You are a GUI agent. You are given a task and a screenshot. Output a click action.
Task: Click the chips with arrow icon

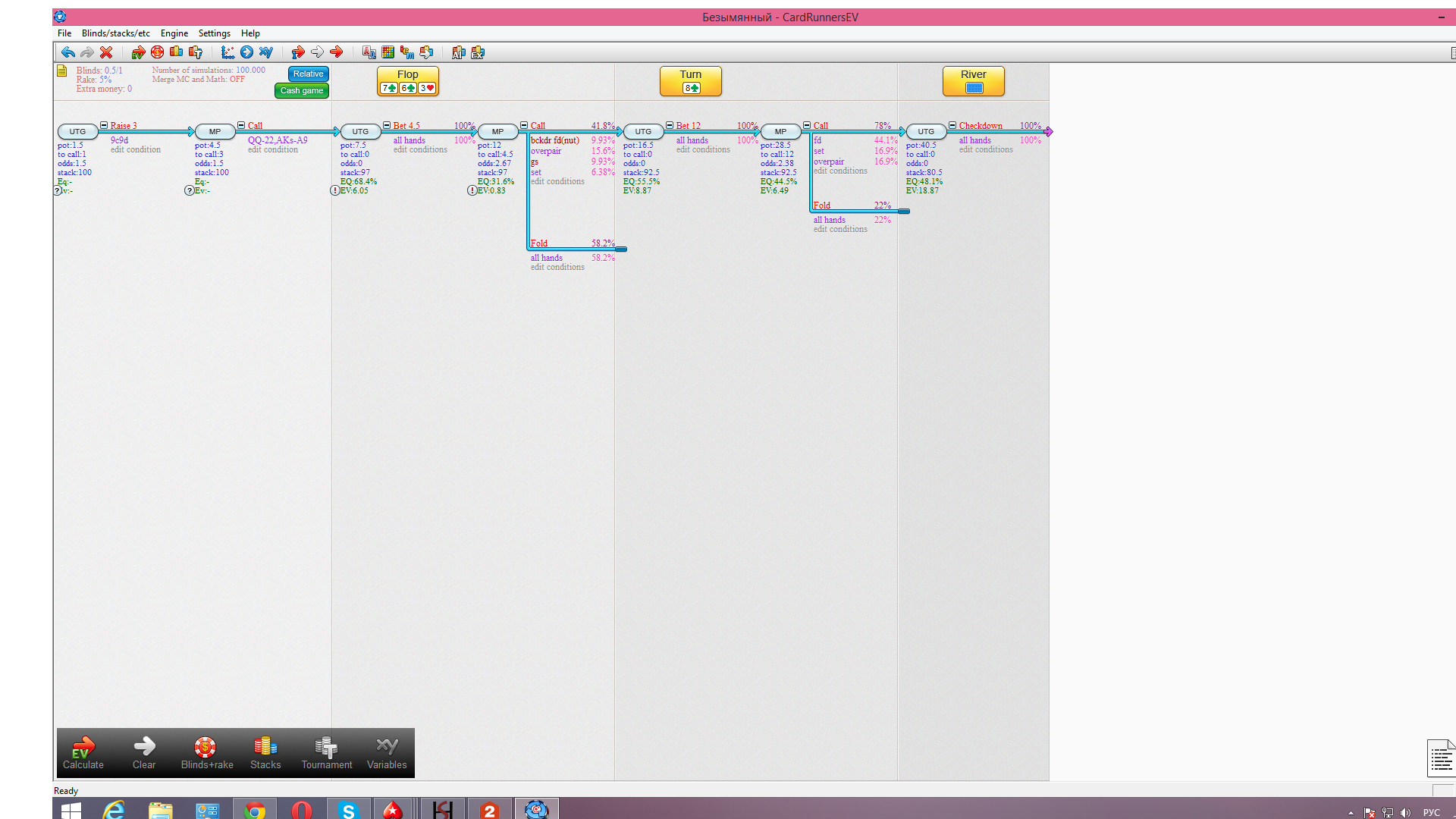426,52
